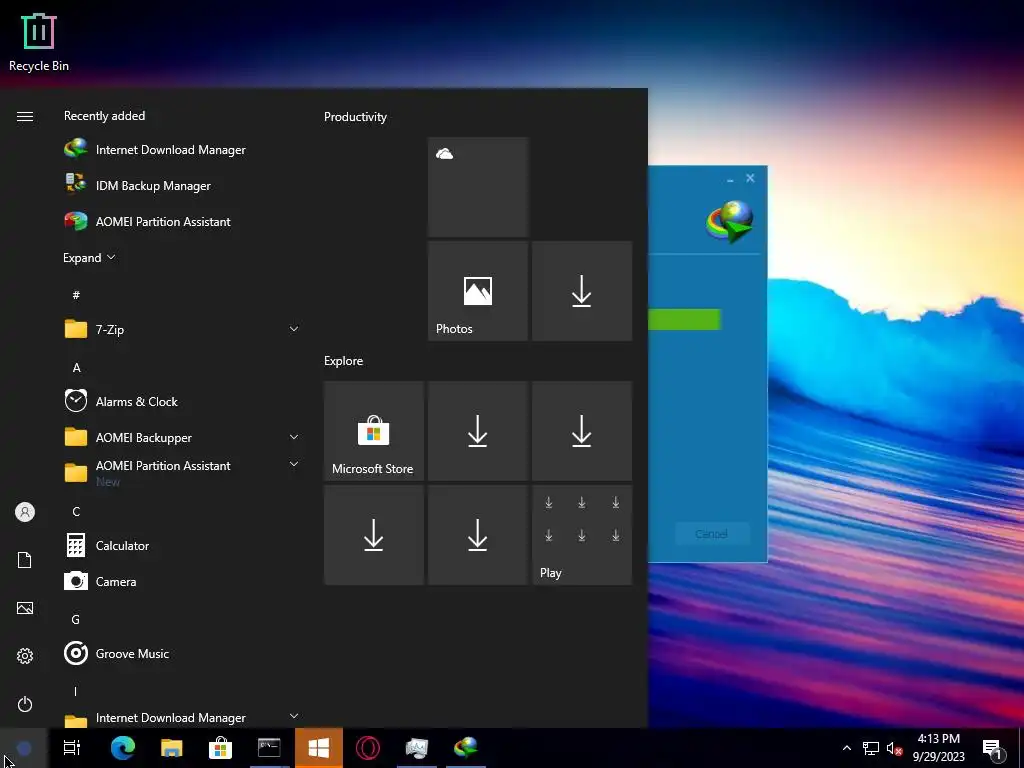Expand AOMEI Partition Assistant folder marked New
The height and width of the screenshot is (768, 1024).
294,464
